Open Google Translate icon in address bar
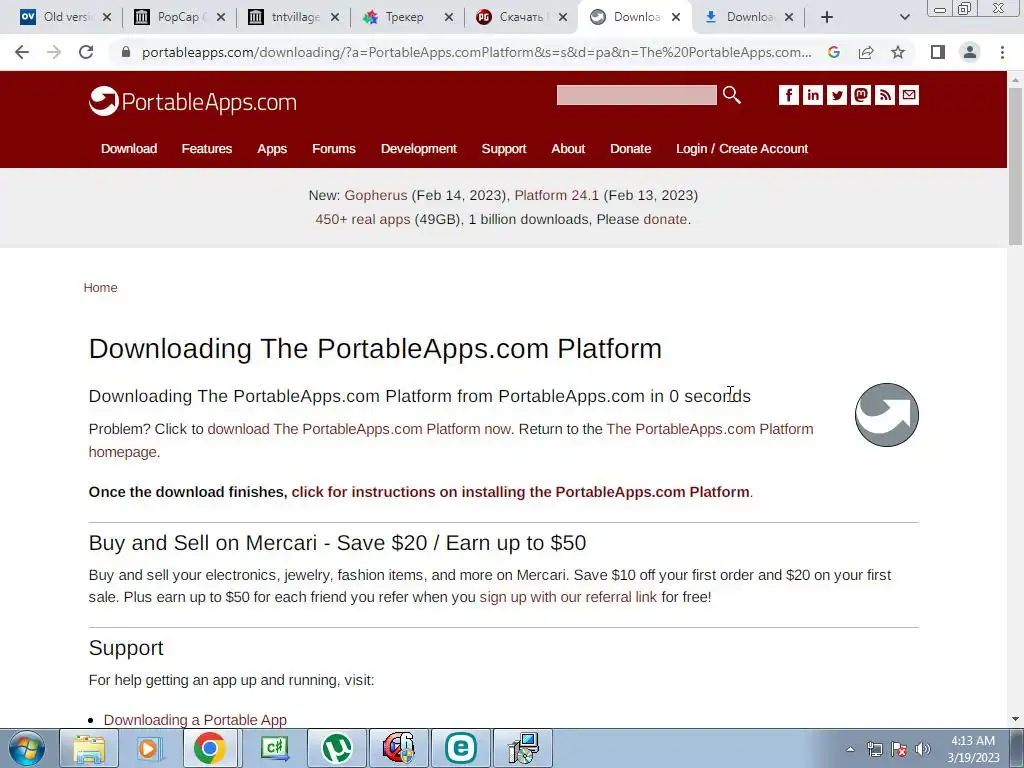The width and height of the screenshot is (1024, 768). point(834,52)
